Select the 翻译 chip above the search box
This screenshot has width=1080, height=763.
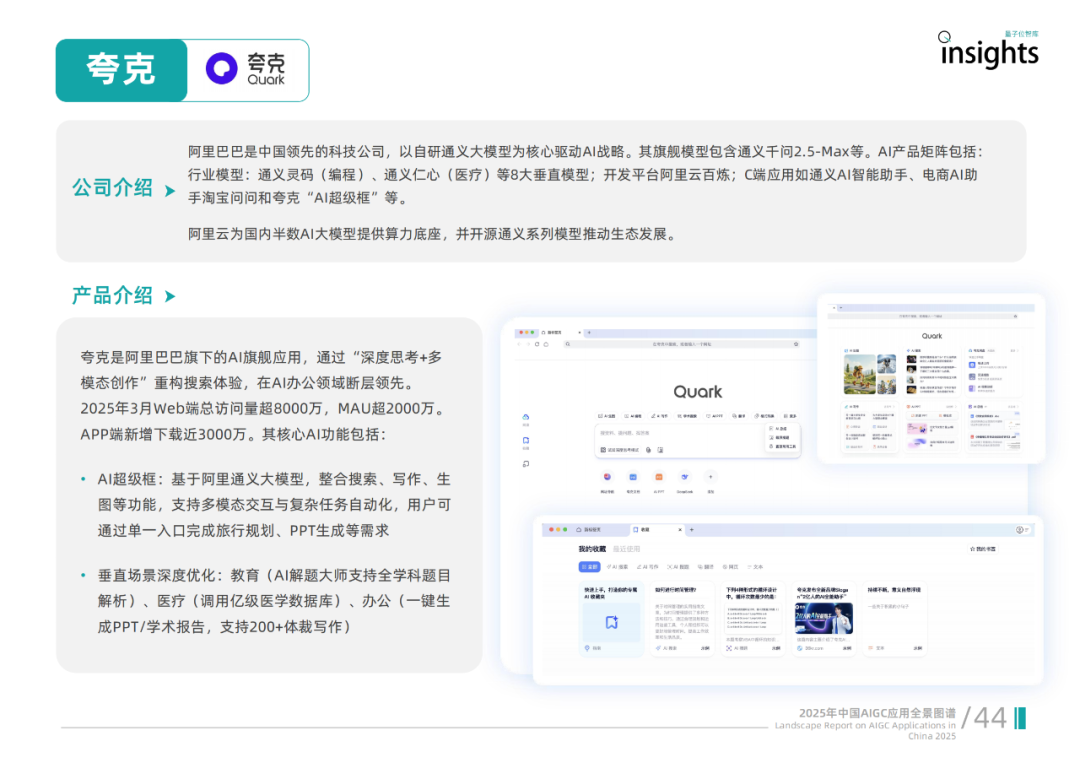(x=738, y=416)
